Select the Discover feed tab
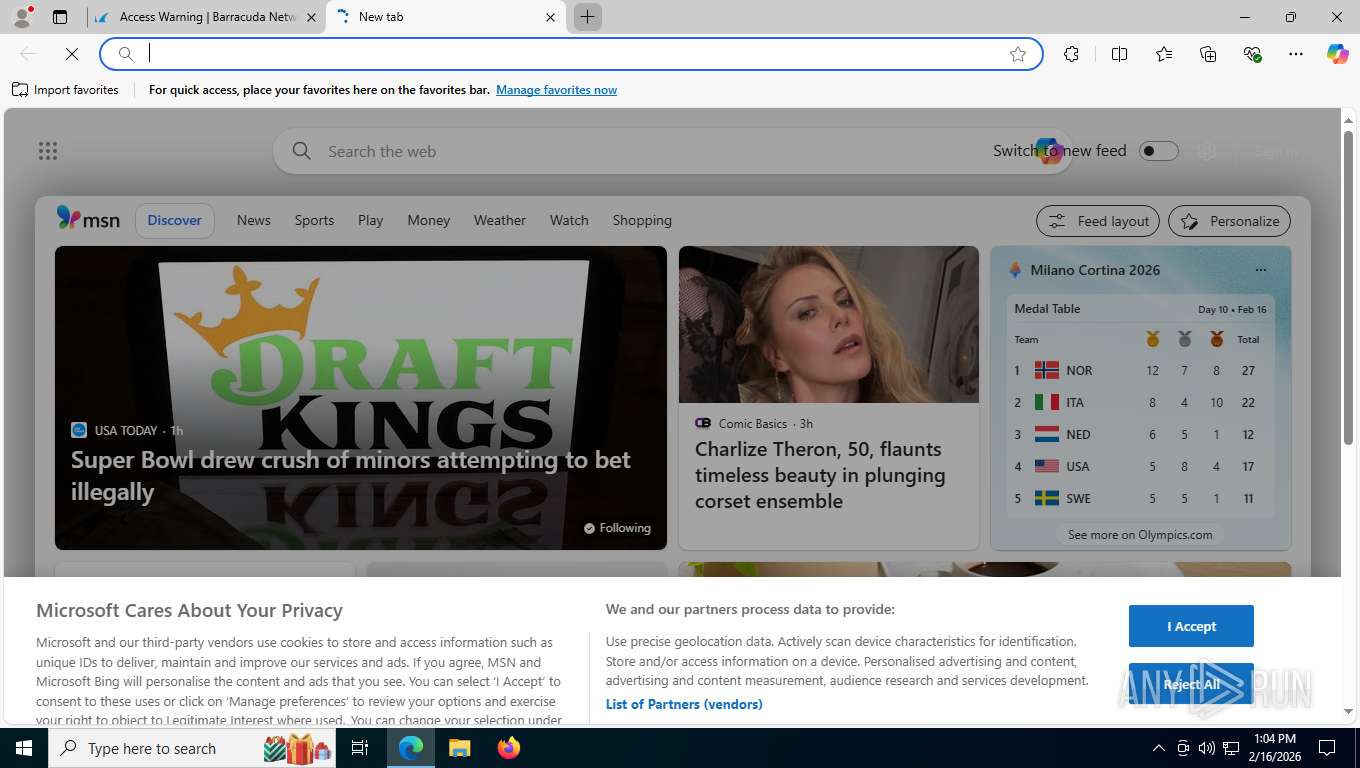 [174, 220]
